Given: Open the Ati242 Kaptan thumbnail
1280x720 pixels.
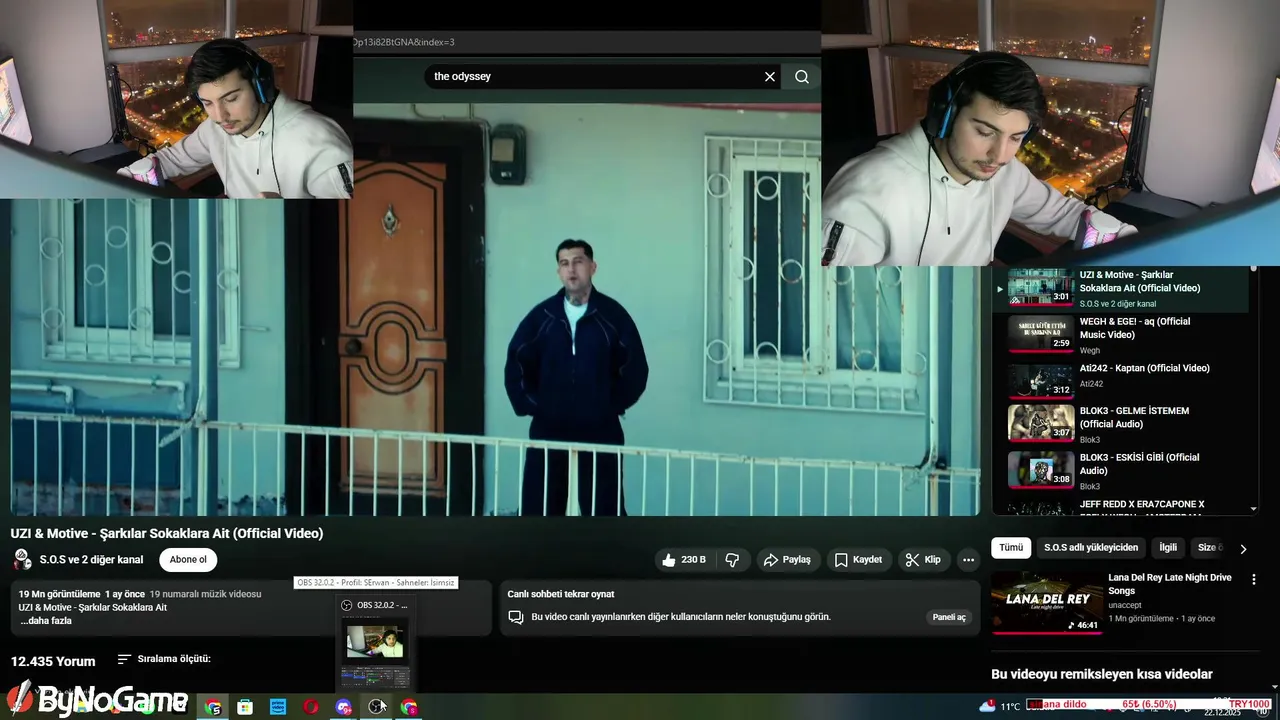Looking at the screenshot, I should (1041, 380).
